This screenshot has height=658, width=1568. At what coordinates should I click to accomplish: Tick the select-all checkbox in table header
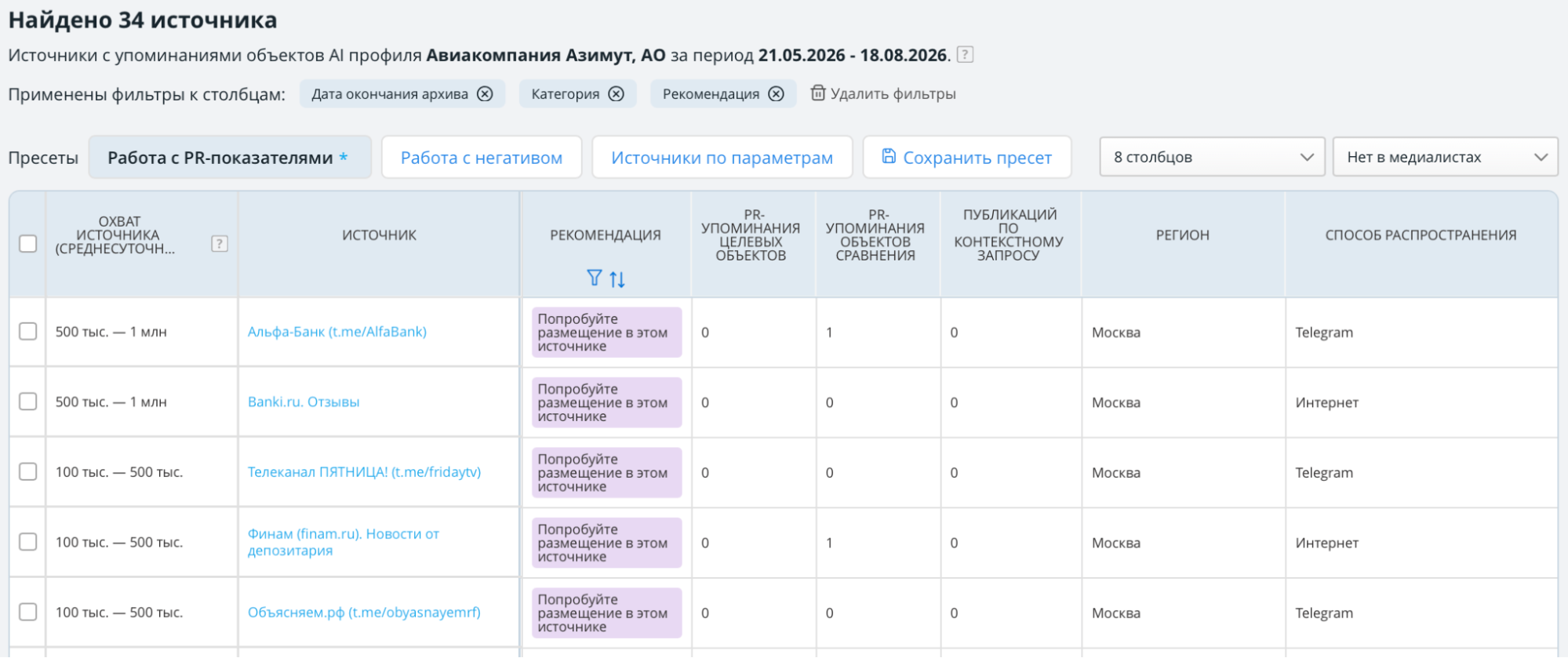click(x=27, y=244)
